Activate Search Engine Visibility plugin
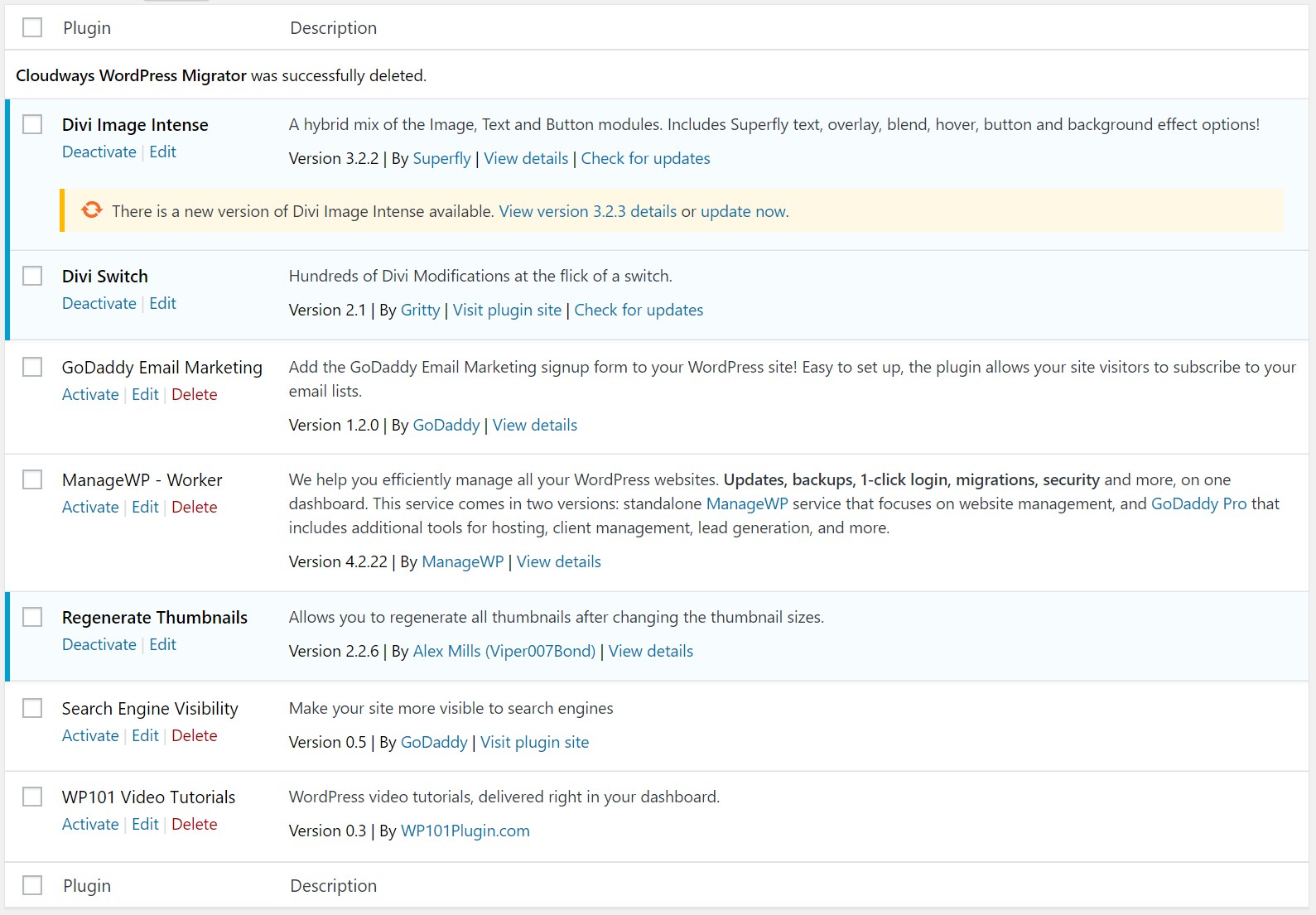This screenshot has width=1316, height=915. pyautogui.click(x=90, y=735)
